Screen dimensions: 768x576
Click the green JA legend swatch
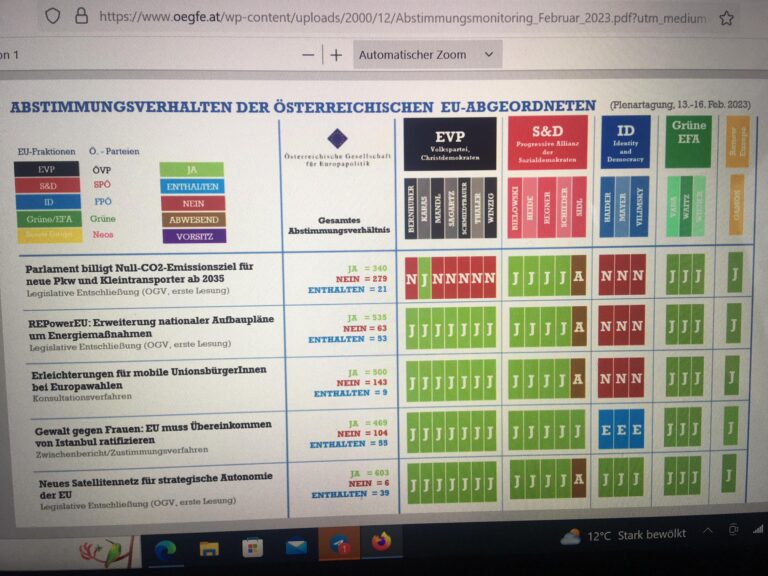[x=192, y=169]
